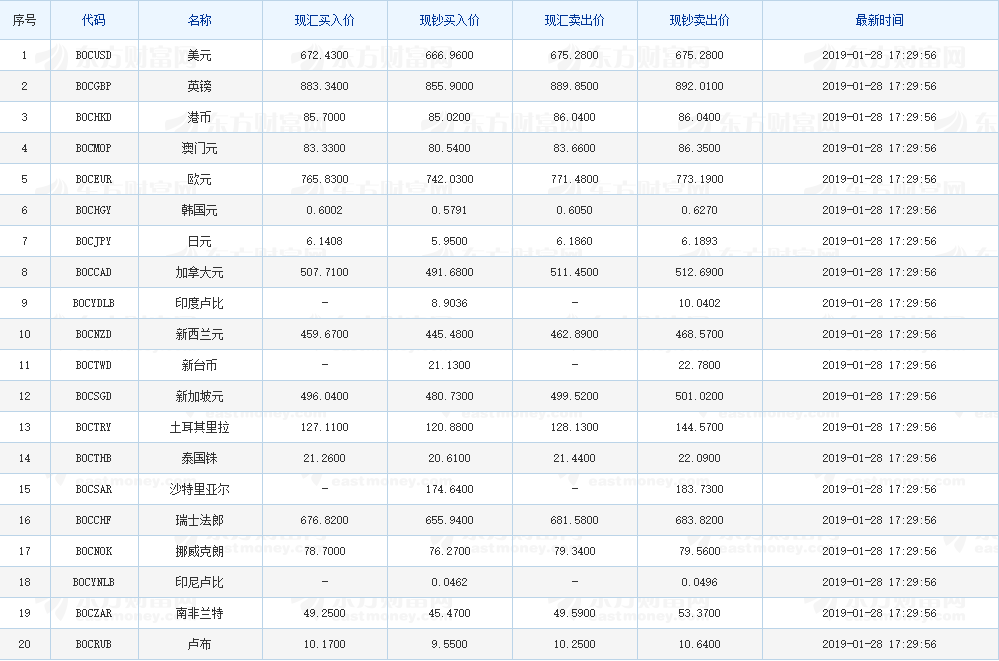Click value 501.0200 in the SGD row
The height and width of the screenshot is (661, 999).
[699, 396]
